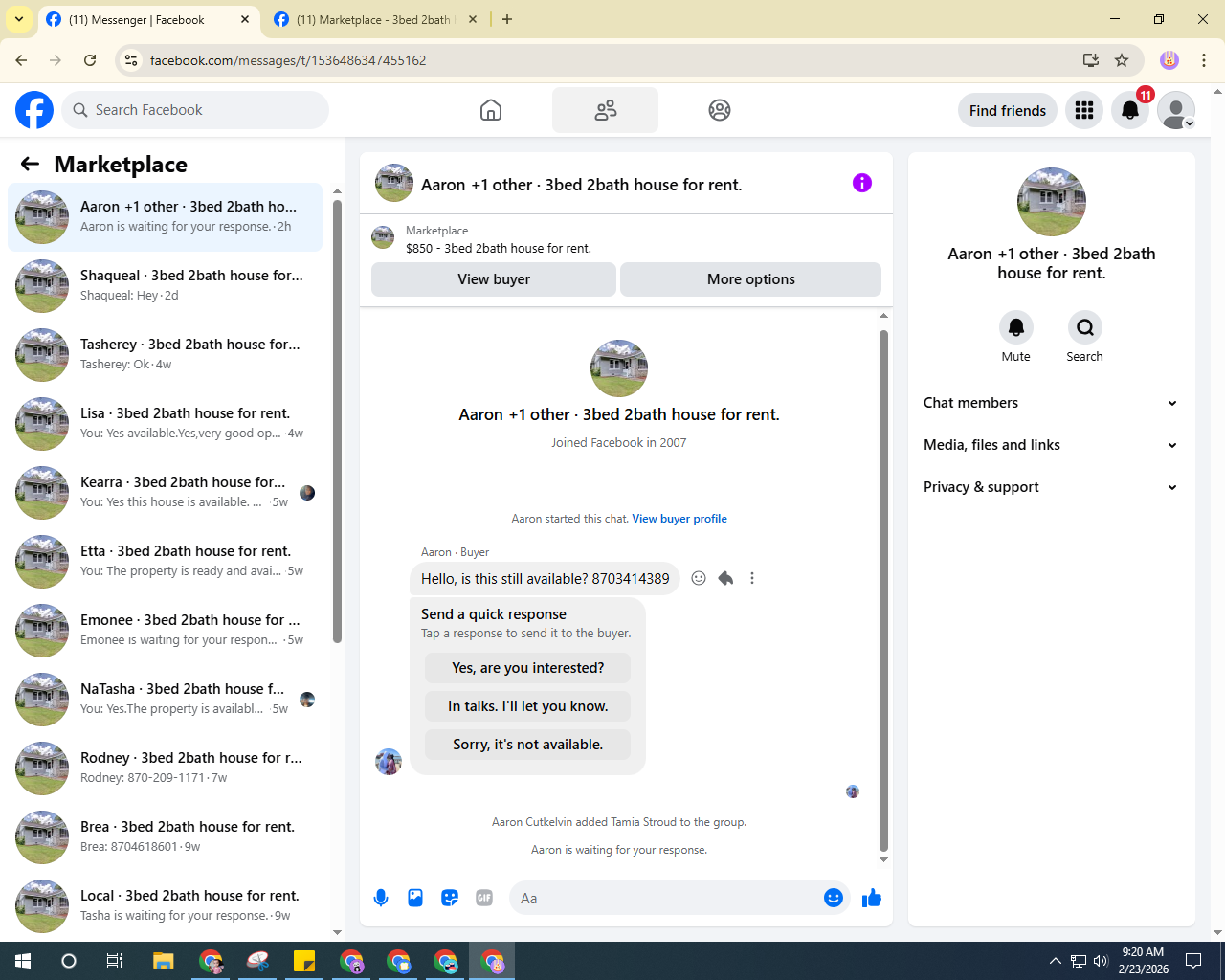This screenshot has width=1225, height=980.
Task: Choose a sticker
Action: [450, 898]
